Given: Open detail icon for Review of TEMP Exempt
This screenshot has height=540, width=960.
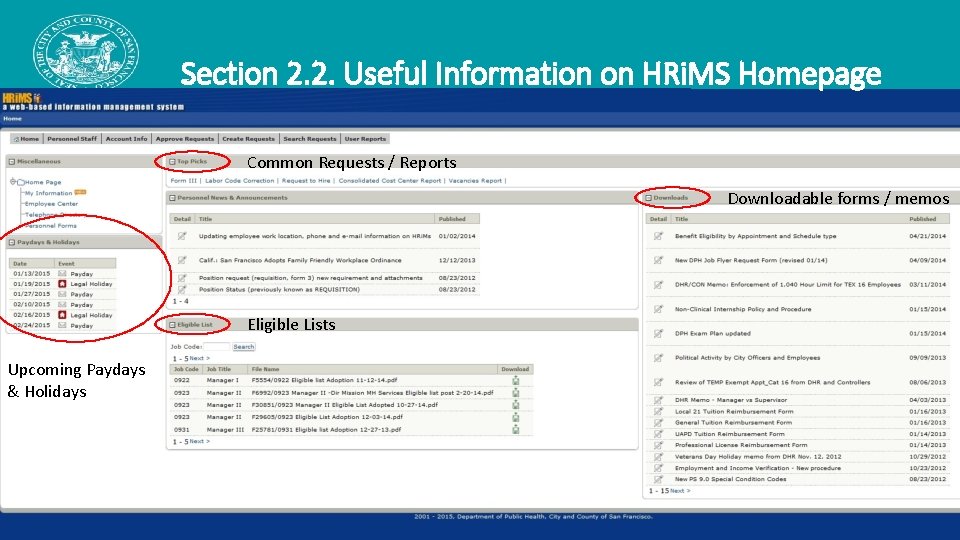Looking at the screenshot, I should pos(658,382).
